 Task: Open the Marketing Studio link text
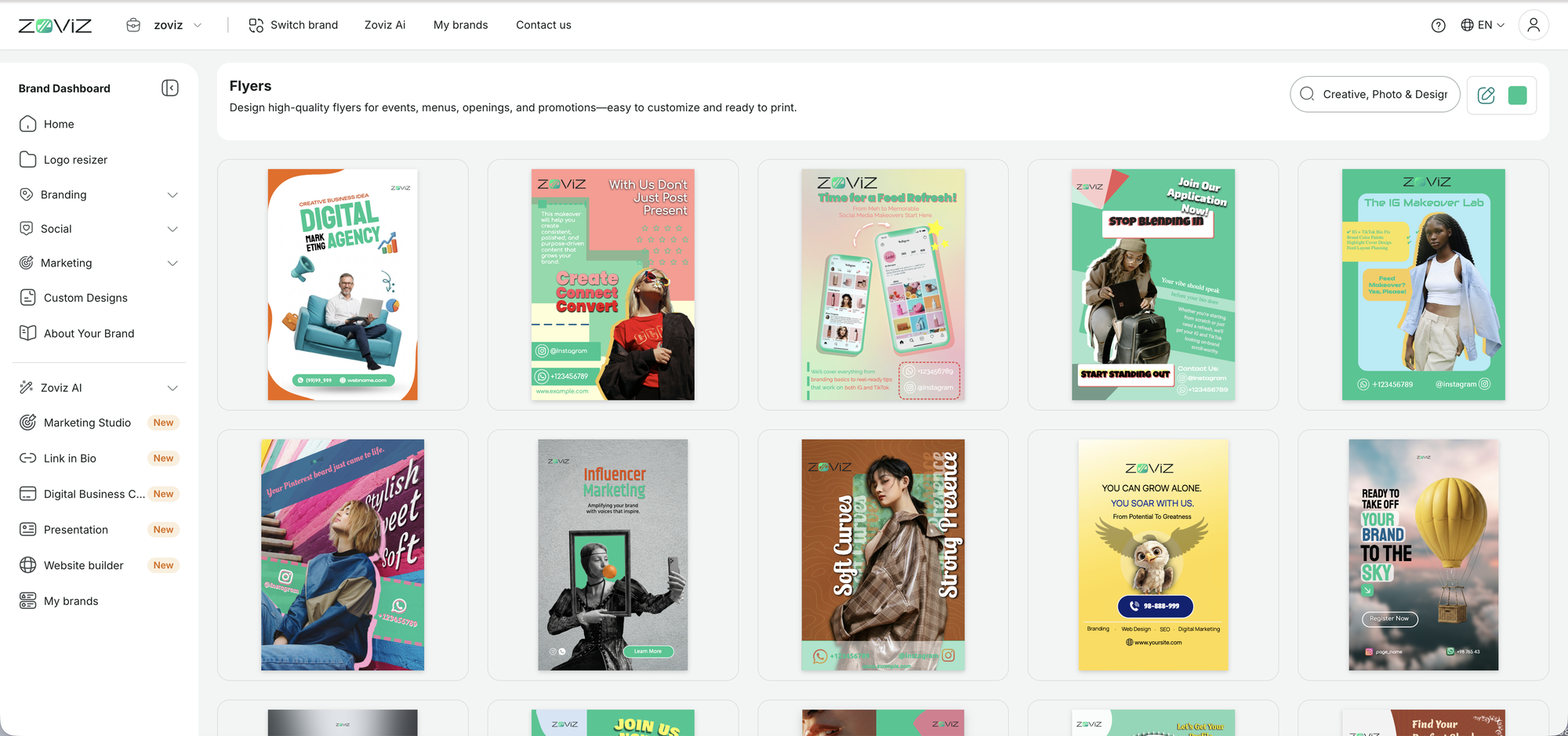pos(87,422)
